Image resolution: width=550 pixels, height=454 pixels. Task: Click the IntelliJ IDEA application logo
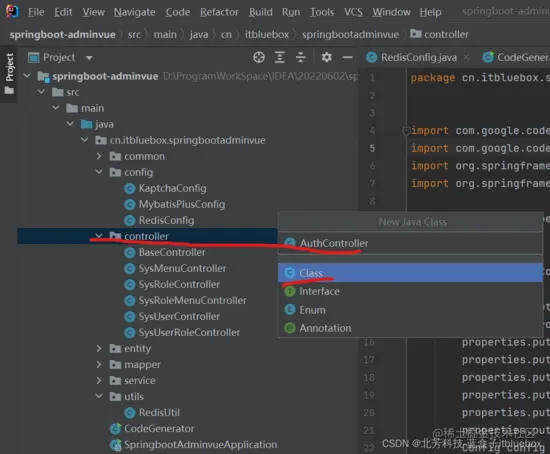click(x=12, y=11)
